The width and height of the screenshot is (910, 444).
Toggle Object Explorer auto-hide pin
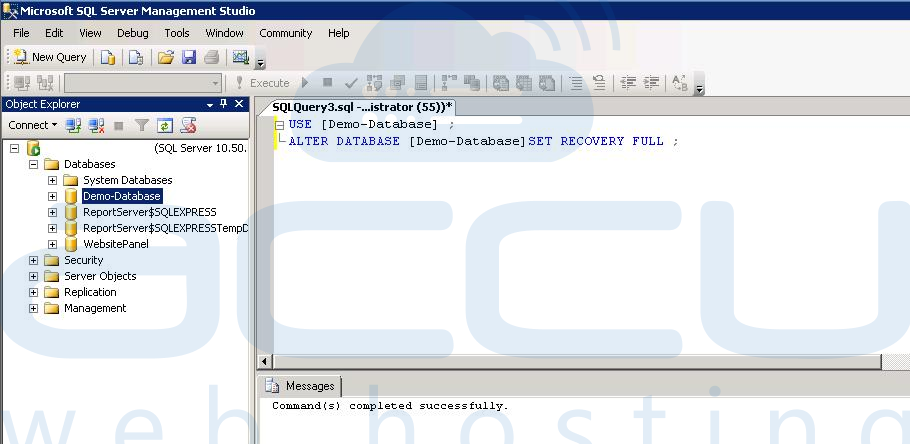pos(224,104)
